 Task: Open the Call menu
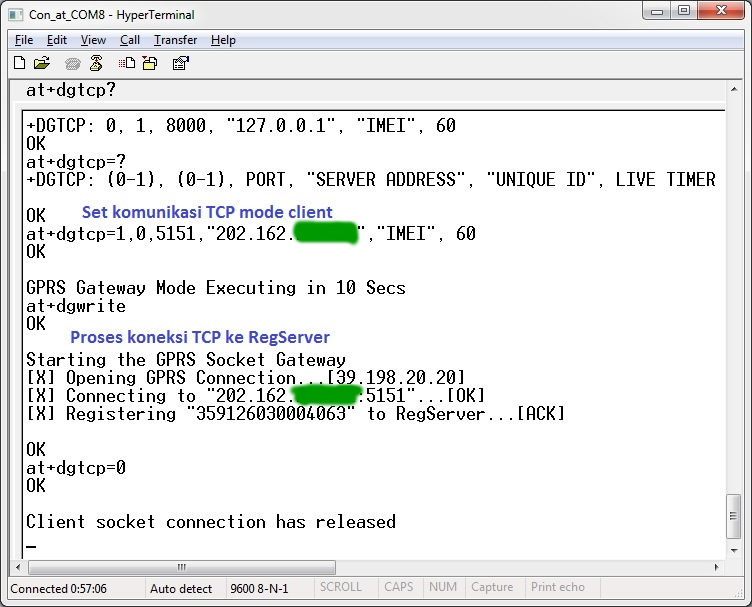pyautogui.click(x=130, y=40)
